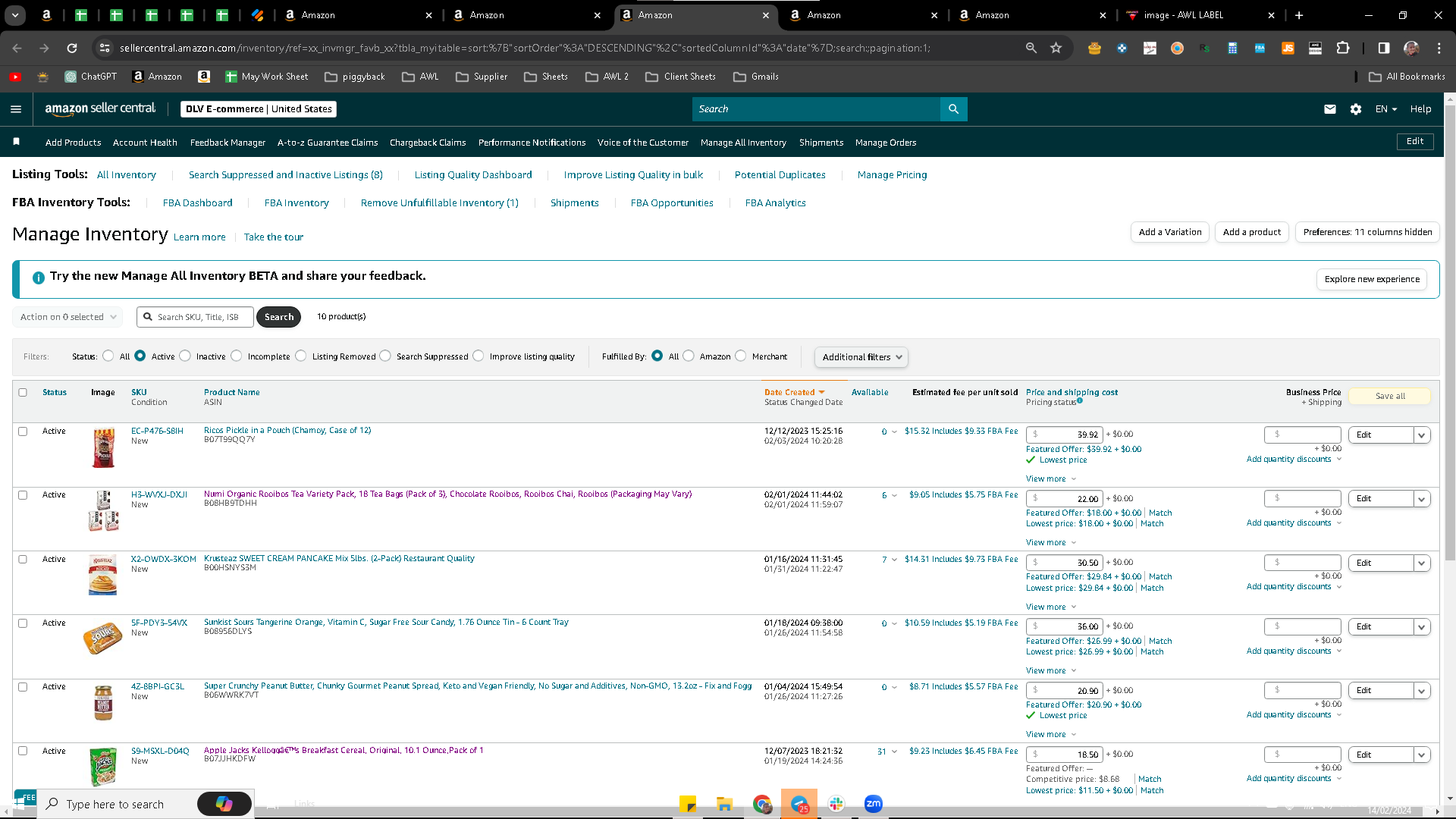Open the FBA Dashboard tool link
This screenshot has width=1456, height=819.
click(x=198, y=202)
